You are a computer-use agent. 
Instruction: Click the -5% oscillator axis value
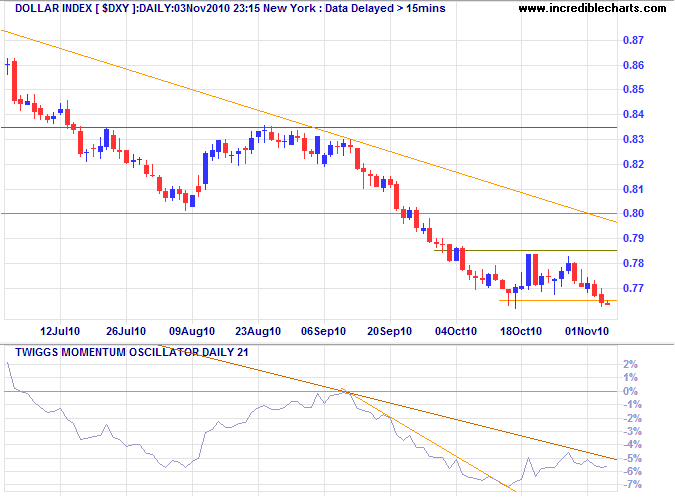point(632,458)
